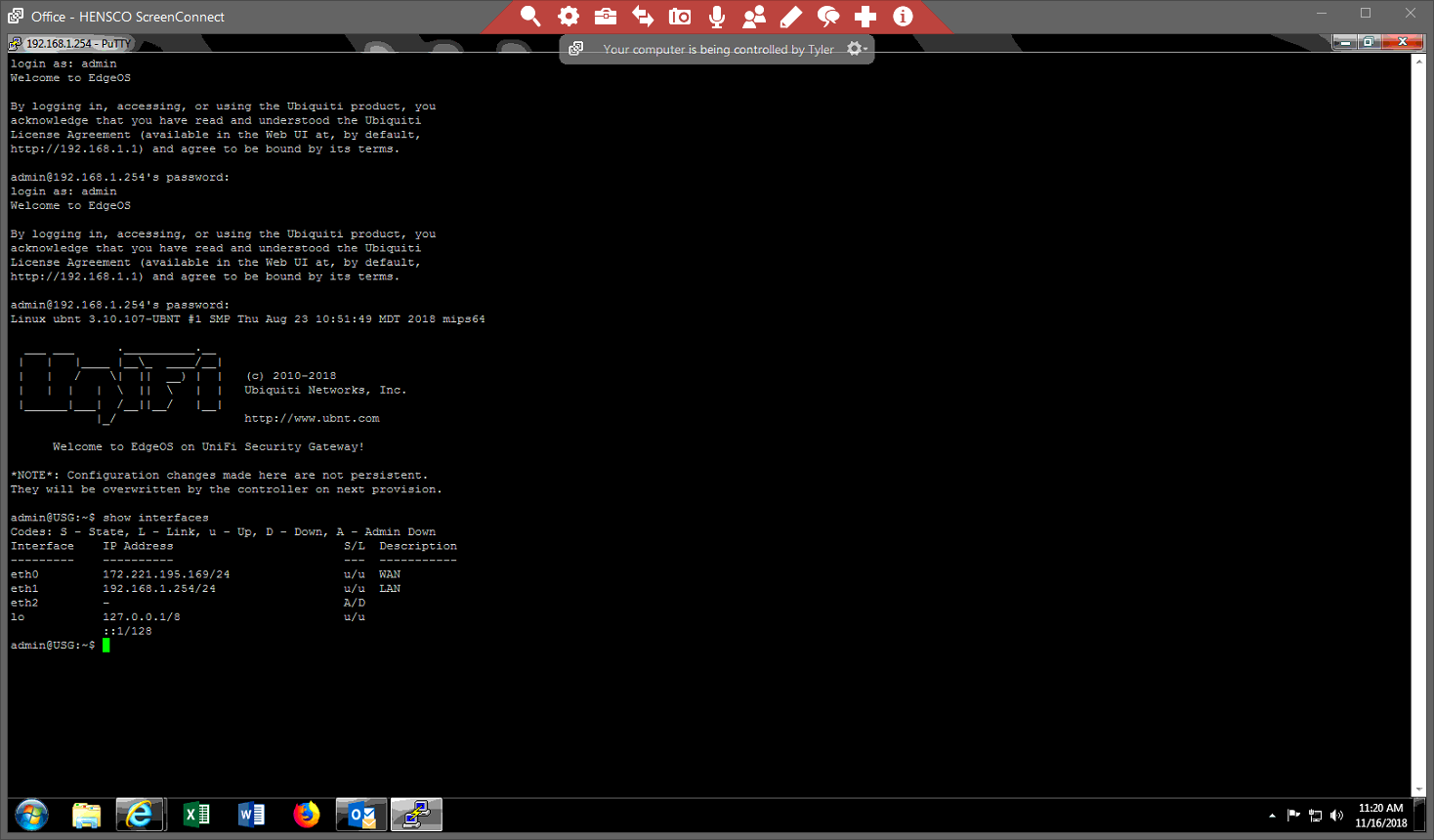Open the chat Messages bubble icon
The width and height of the screenshot is (1434, 840).
click(x=828, y=17)
